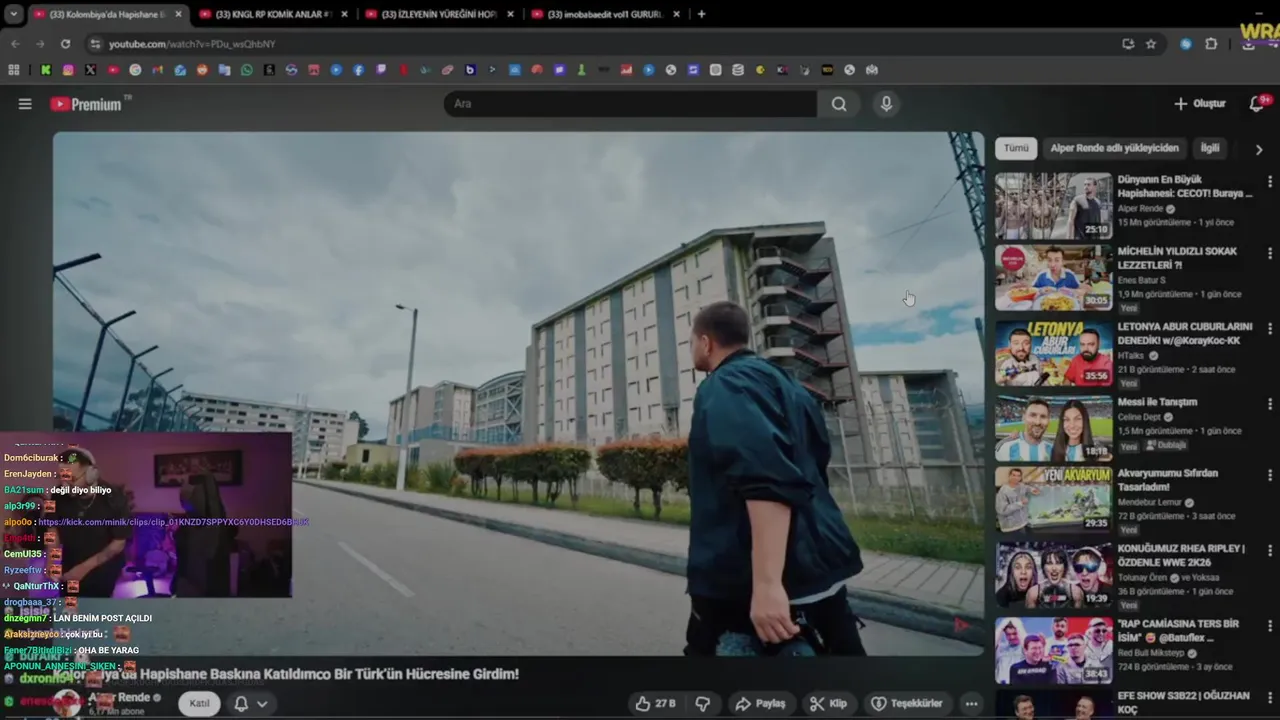Screen dimensions: 1280x720
Task: Bookmark this page with the star icon
Action: click(1151, 44)
